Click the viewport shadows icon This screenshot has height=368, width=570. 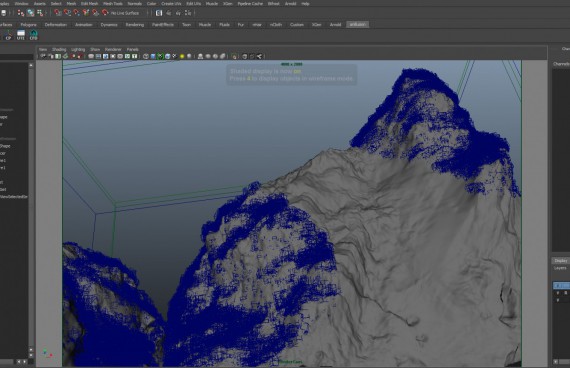pyautogui.click(x=189, y=56)
